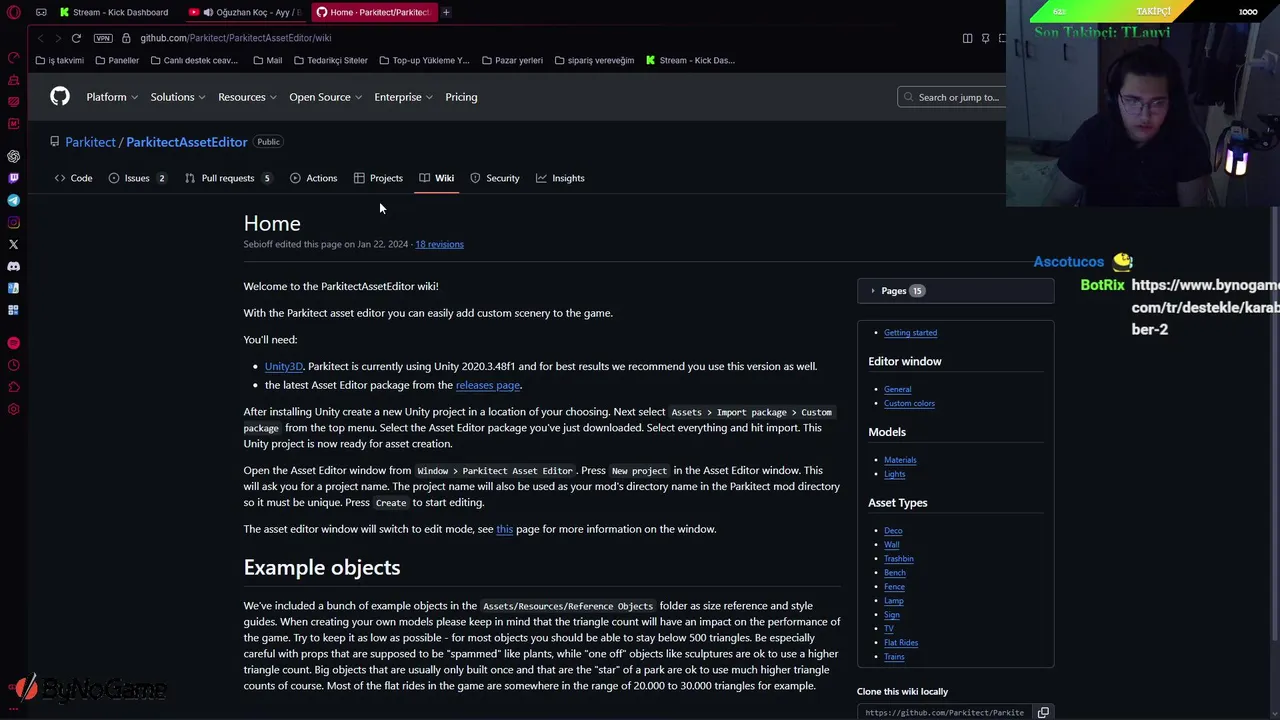Switch to the Projects tab
Screen dimensions: 1280x720
[378, 178]
